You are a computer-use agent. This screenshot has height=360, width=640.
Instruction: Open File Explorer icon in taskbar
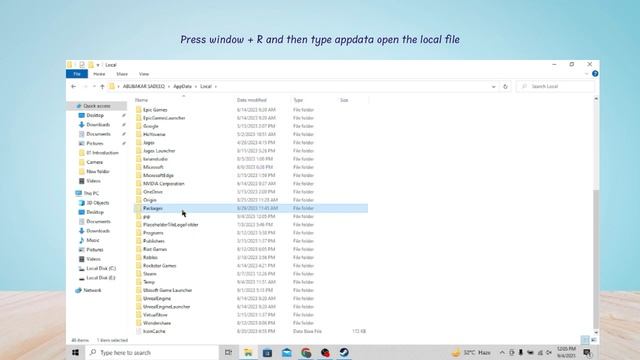pos(248,352)
